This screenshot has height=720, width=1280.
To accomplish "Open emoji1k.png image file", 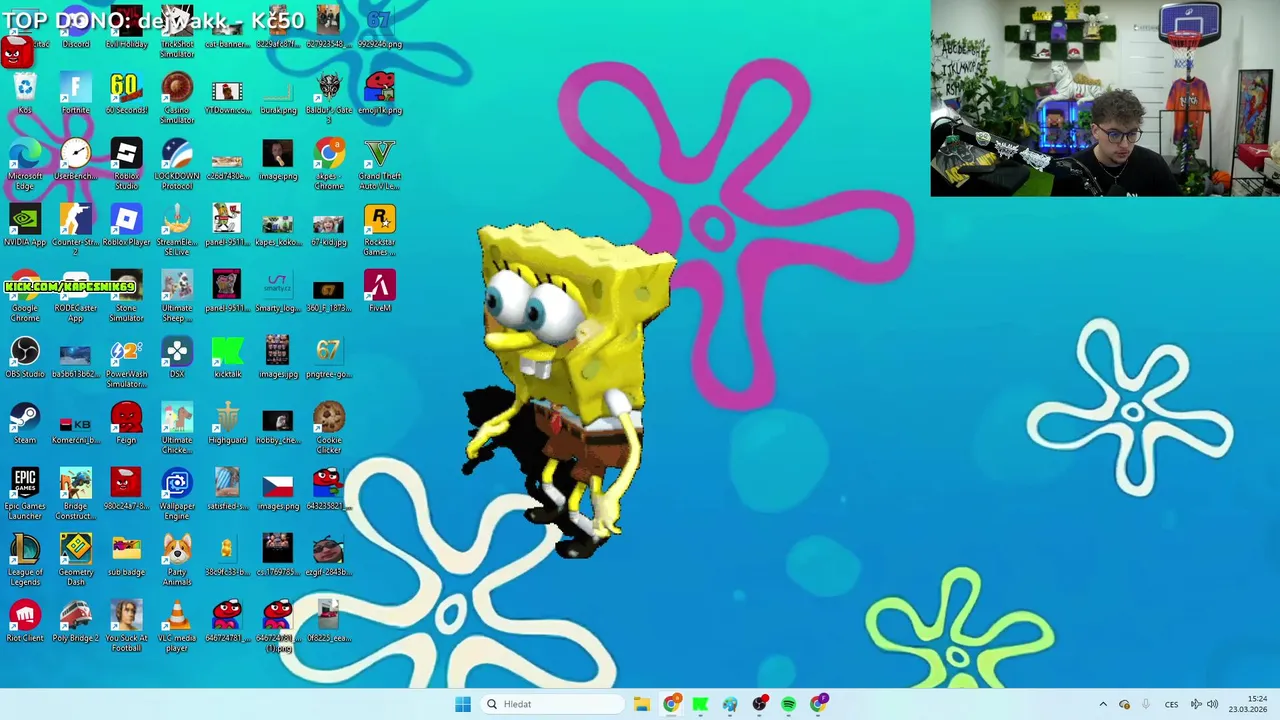I will (380, 93).
